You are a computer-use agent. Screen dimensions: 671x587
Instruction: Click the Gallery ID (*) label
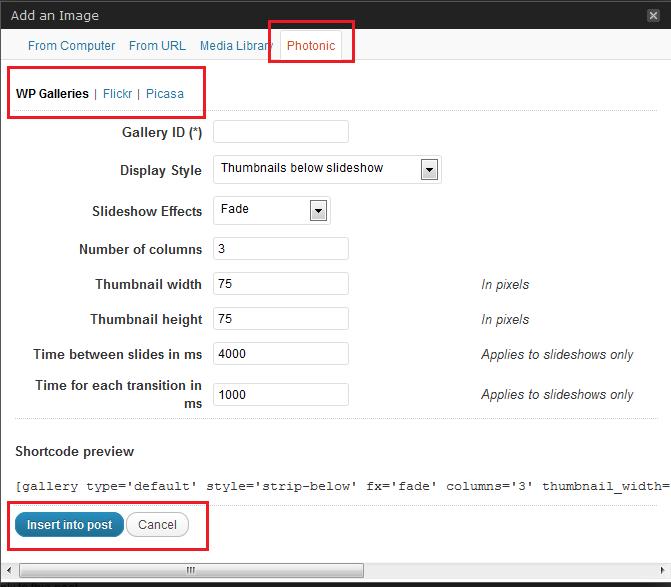pos(162,133)
